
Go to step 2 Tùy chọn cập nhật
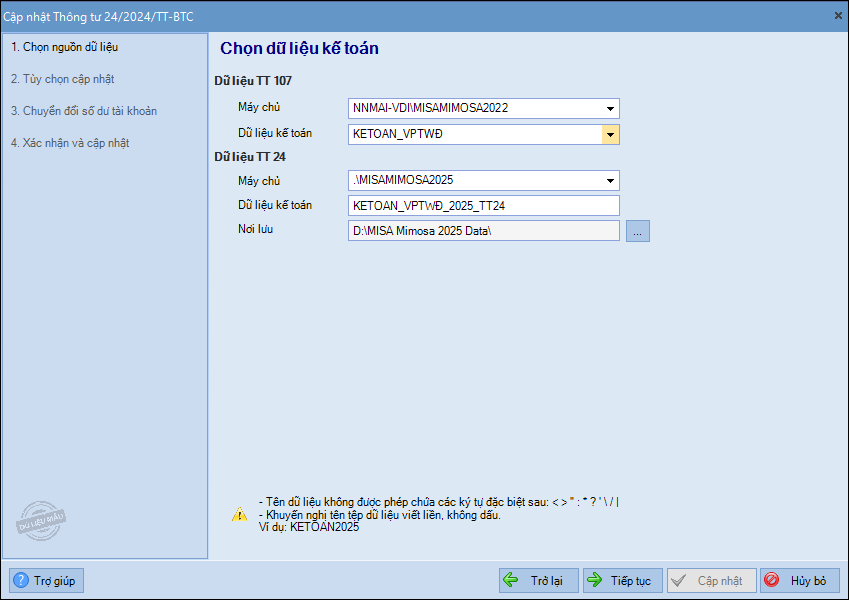(63, 79)
